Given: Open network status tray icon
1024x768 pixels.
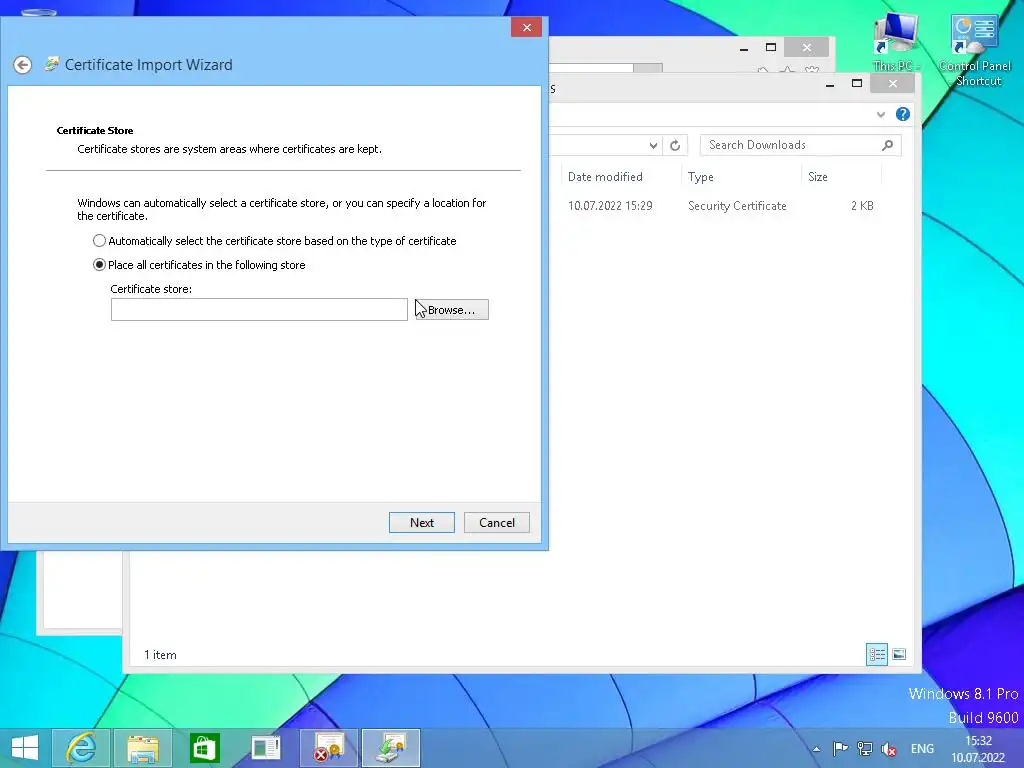Looking at the screenshot, I should click(x=865, y=748).
